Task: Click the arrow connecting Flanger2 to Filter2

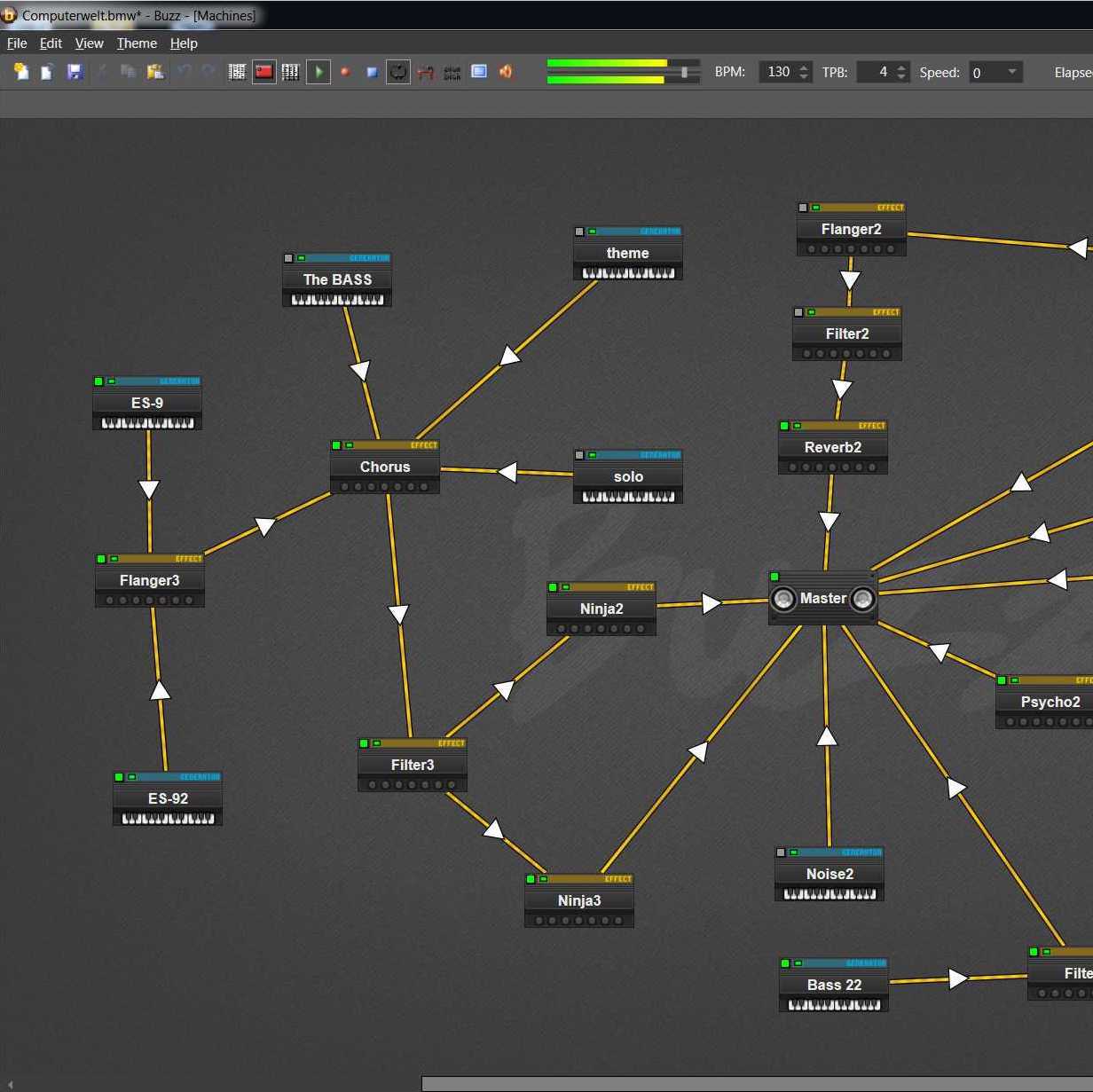Action: pos(850,280)
